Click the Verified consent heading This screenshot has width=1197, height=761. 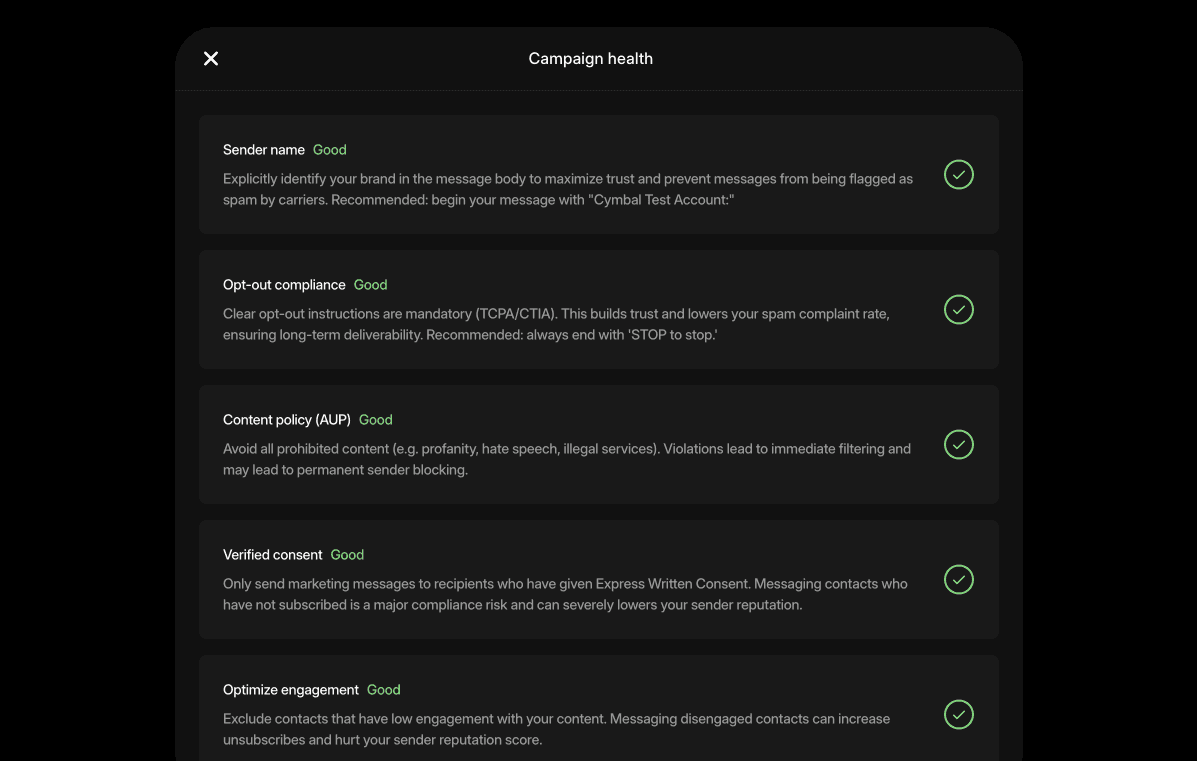point(273,555)
